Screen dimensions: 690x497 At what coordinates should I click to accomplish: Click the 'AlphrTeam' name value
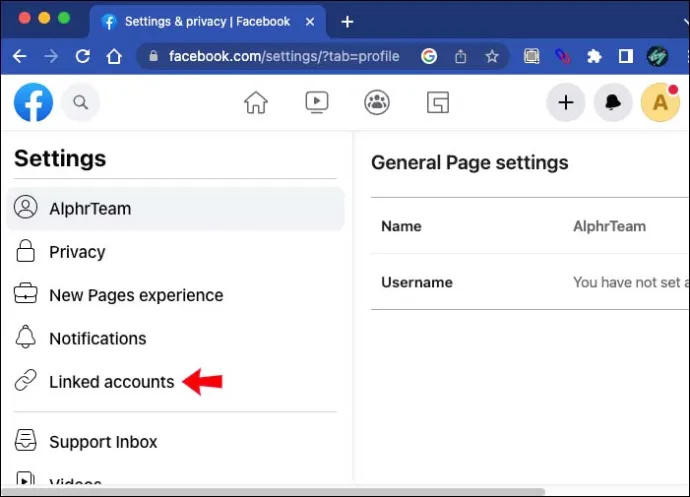pyautogui.click(x=609, y=226)
